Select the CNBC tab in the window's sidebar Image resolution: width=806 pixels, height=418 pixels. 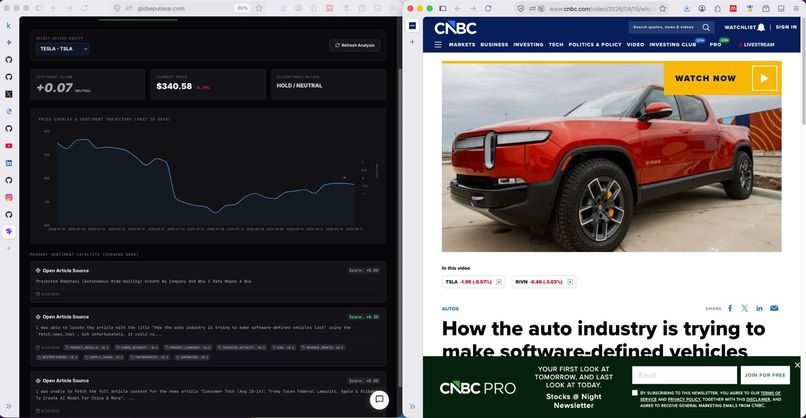pyautogui.click(x=412, y=25)
